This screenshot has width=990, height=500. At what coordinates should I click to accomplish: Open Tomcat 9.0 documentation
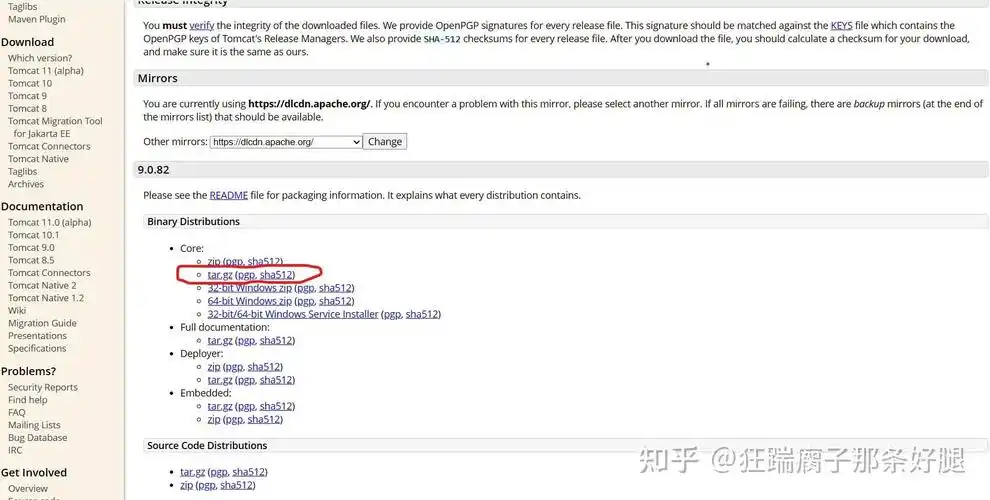coord(31,247)
